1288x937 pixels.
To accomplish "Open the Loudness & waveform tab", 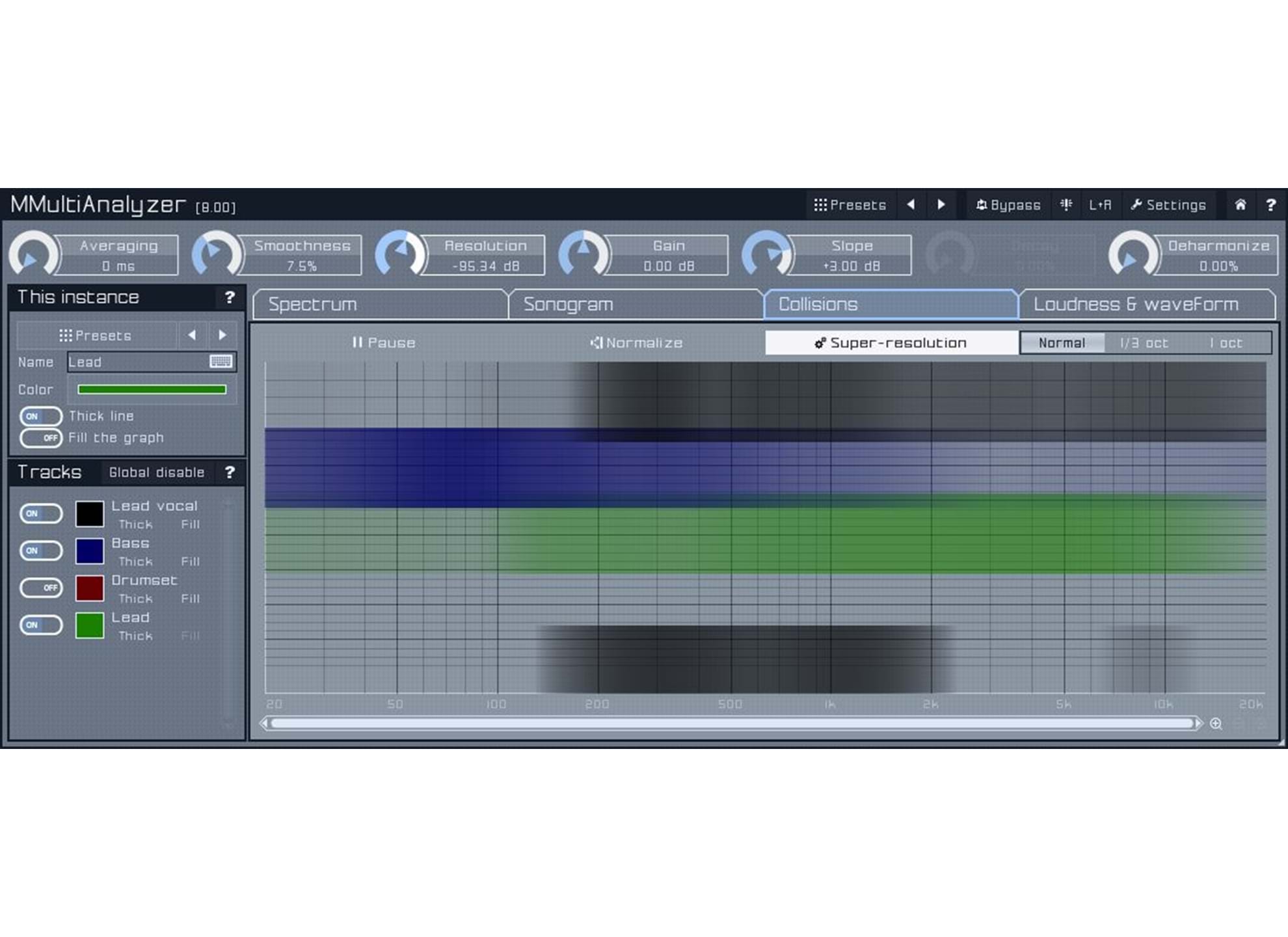I will [x=1146, y=304].
